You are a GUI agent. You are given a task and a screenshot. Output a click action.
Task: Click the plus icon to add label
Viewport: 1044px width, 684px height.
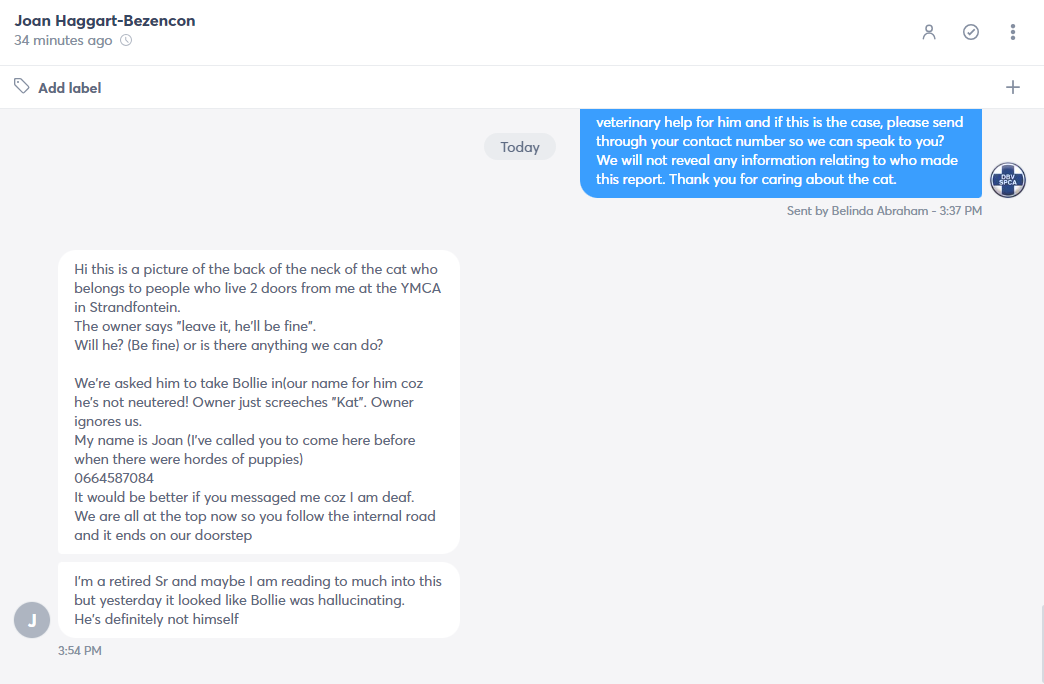coord(1013,87)
